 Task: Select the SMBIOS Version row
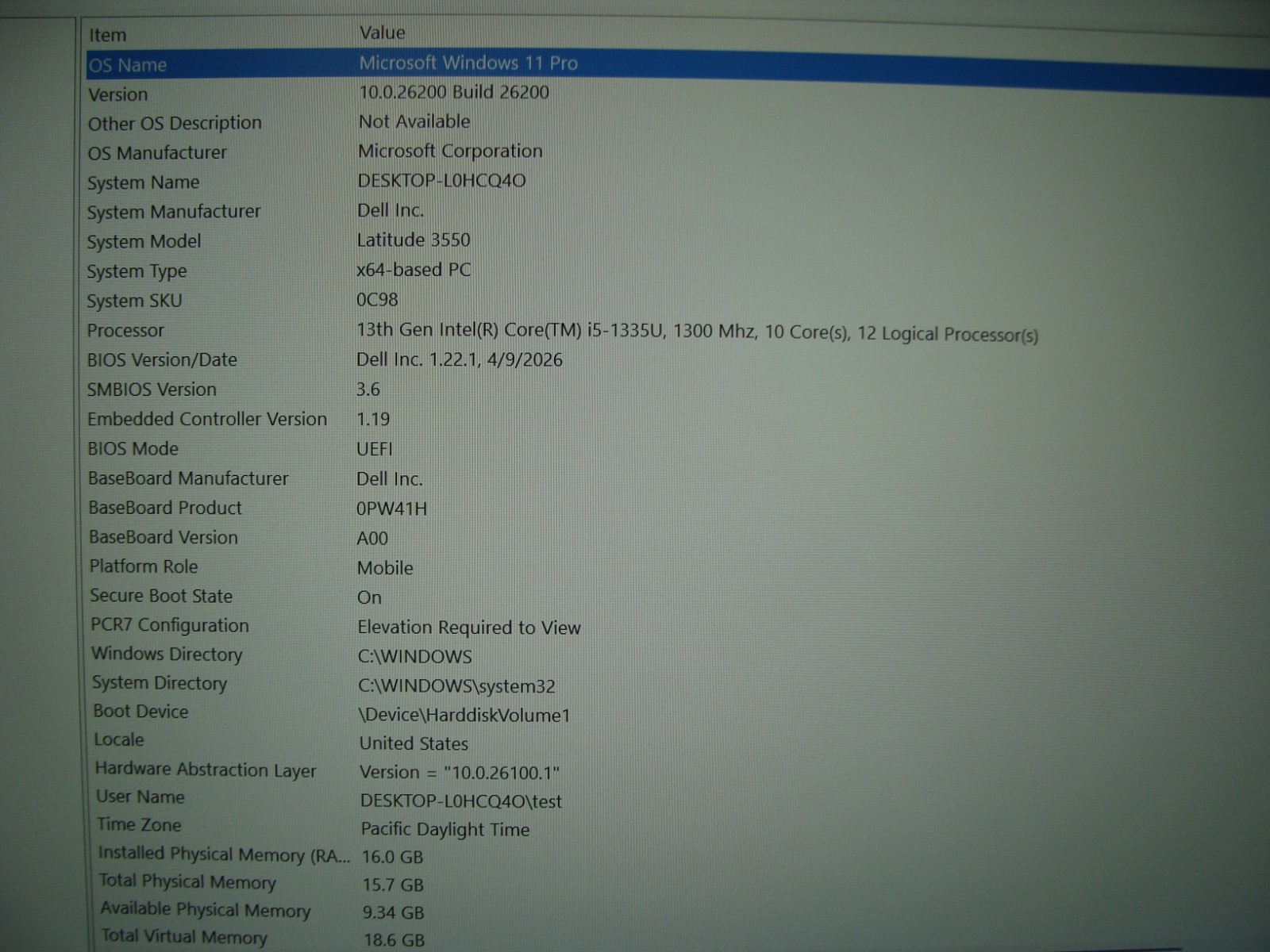[152, 390]
